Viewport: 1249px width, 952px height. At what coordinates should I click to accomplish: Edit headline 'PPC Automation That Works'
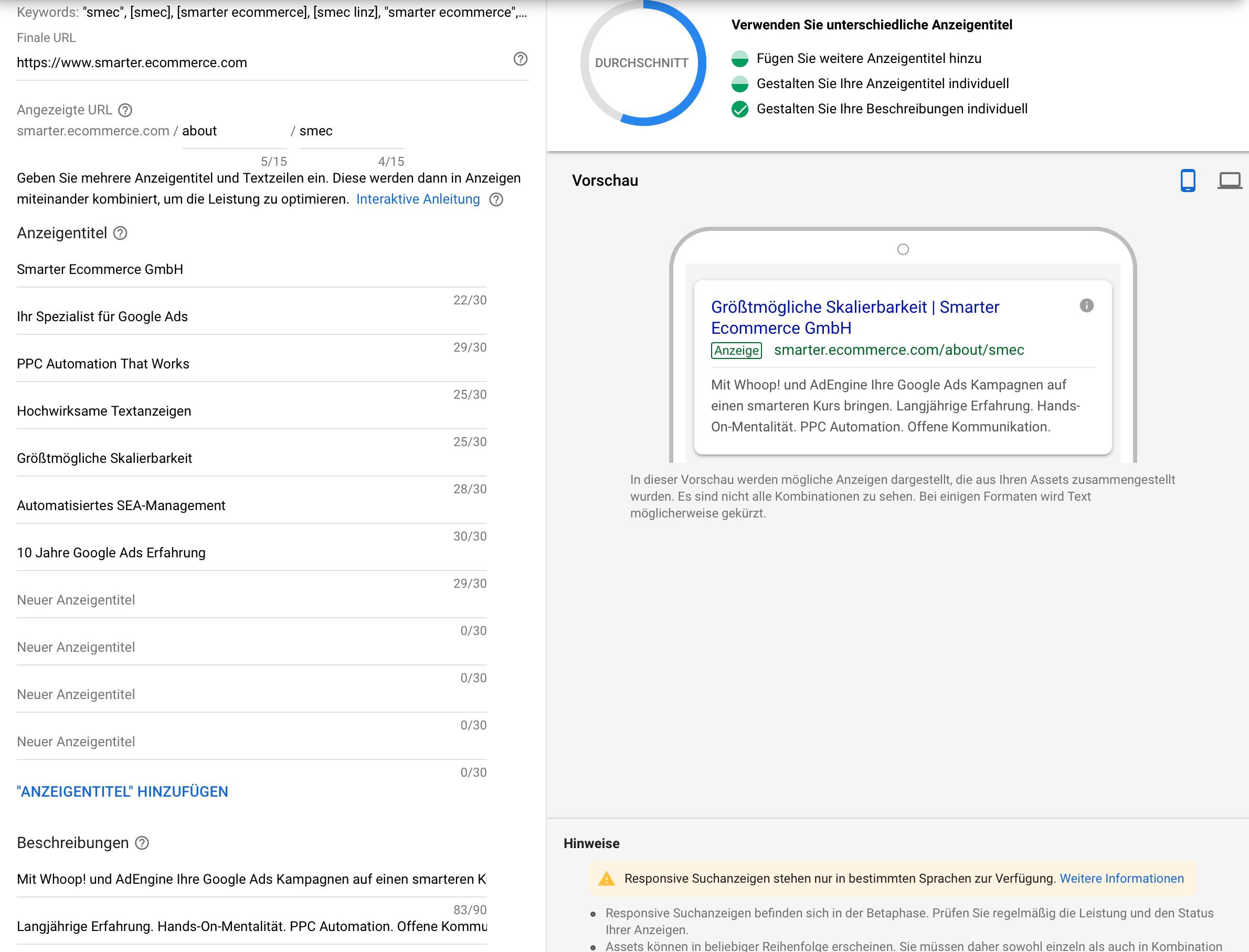(x=251, y=364)
